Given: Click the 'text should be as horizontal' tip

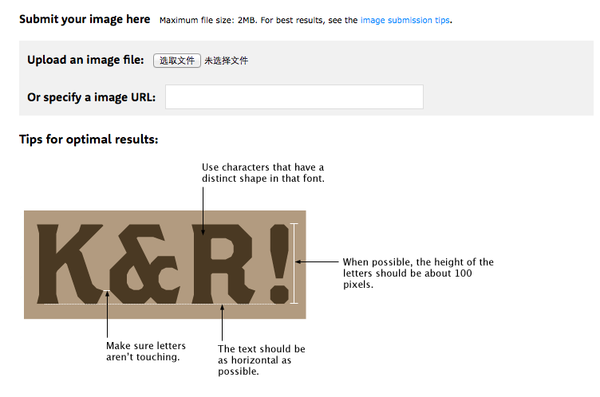Looking at the screenshot, I should tap(261, 360).
